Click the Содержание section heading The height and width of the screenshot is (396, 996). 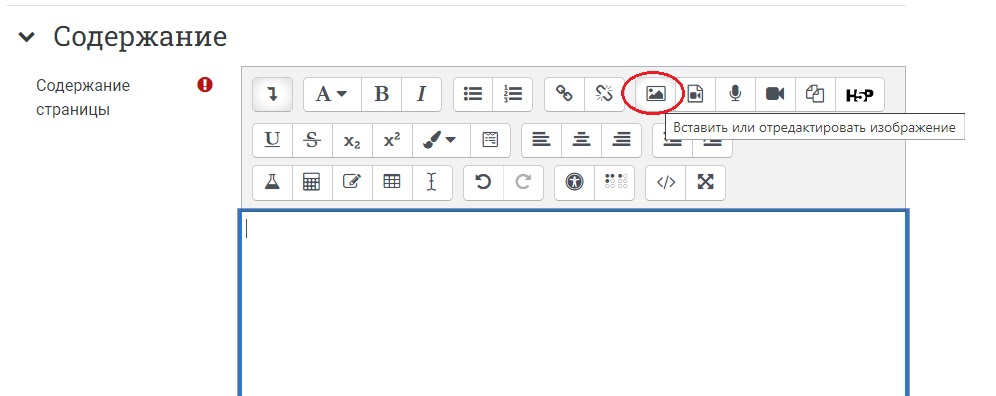[140, 37]
